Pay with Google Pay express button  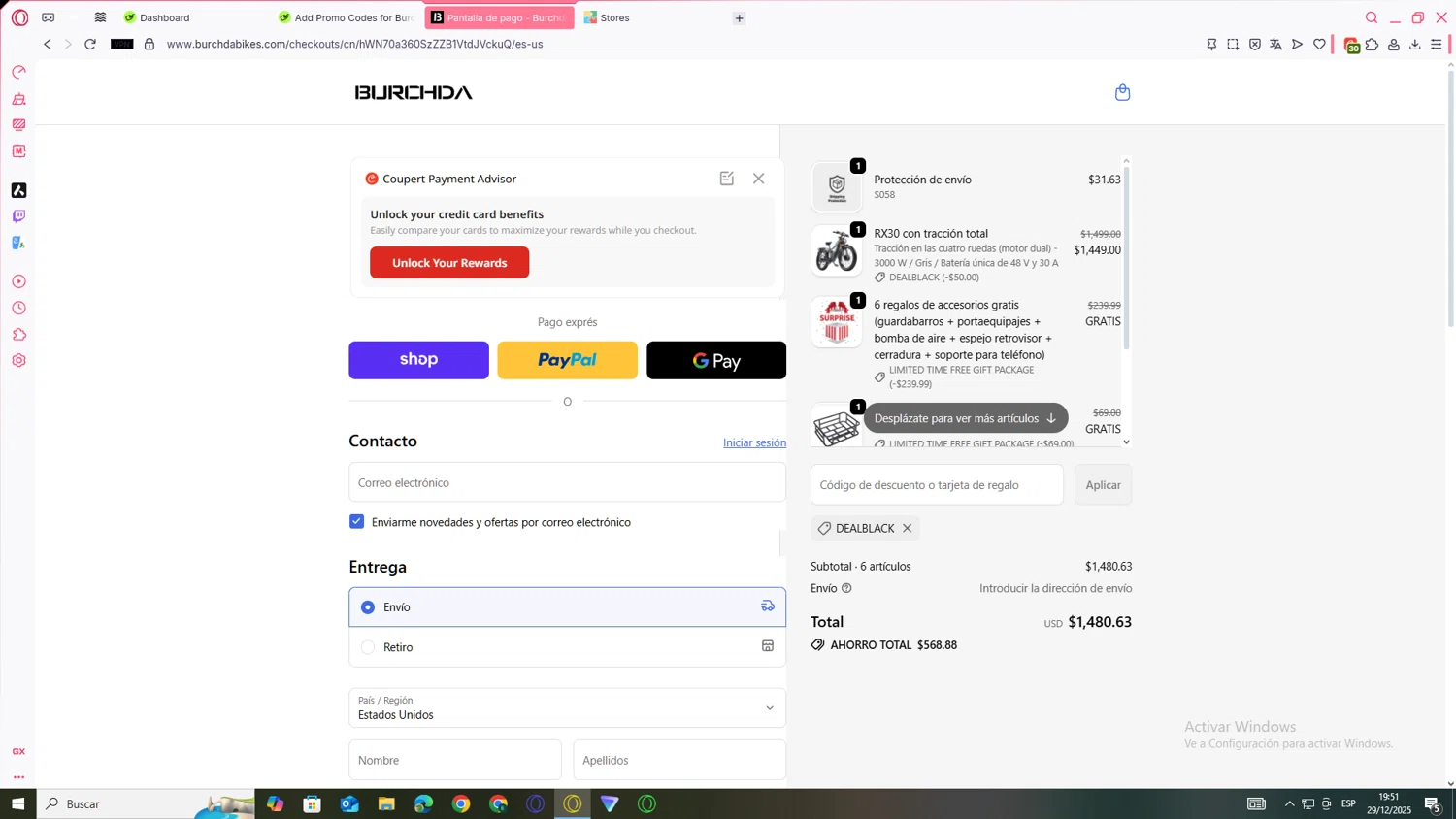click(x=716, y=360)
